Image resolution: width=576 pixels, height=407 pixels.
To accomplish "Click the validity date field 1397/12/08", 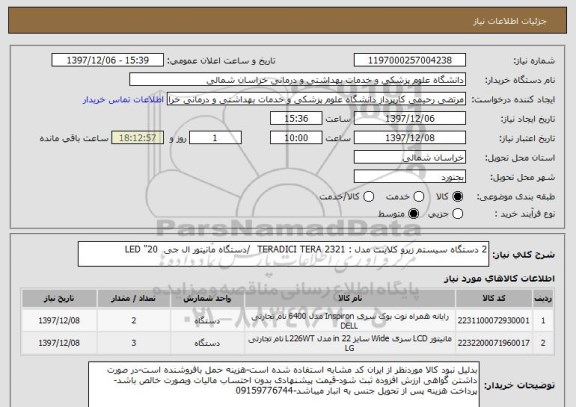I will [410, 138].
